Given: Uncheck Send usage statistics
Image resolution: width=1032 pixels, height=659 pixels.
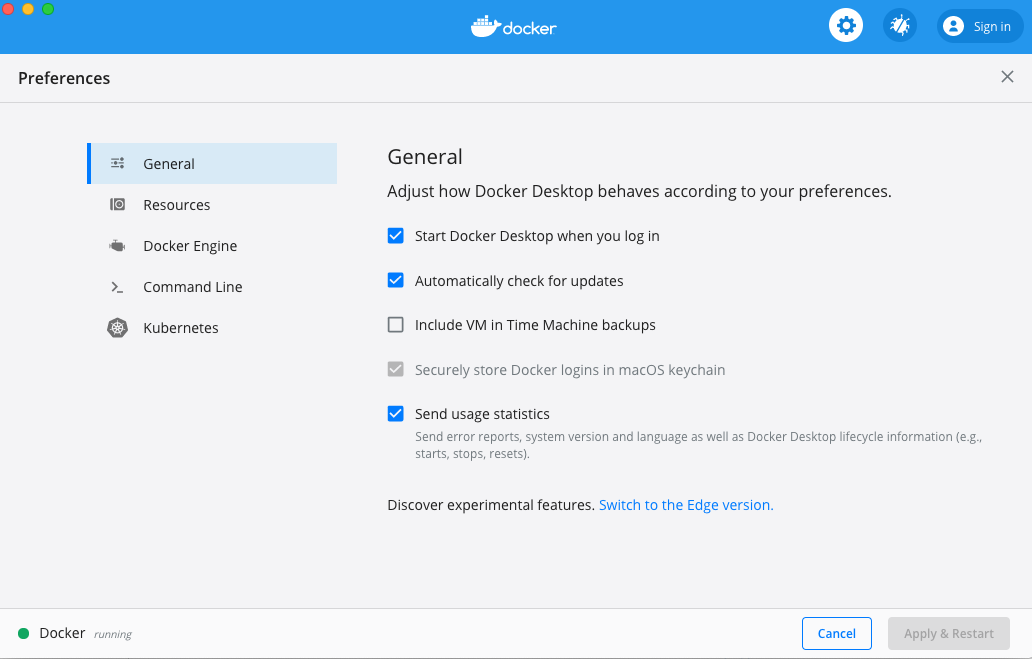Looking at the screenshot, I should click(395, 413).
